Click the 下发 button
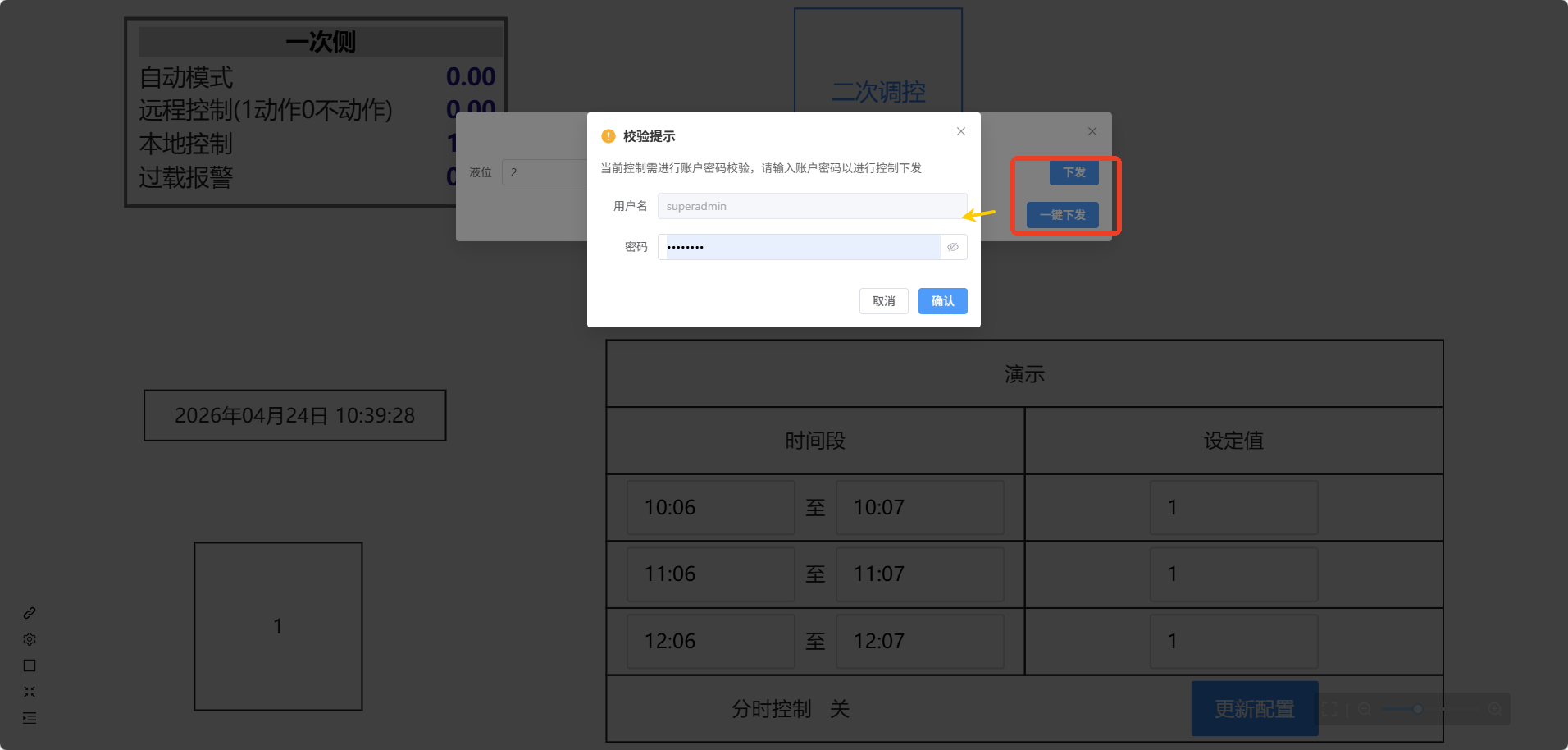The image size is (1568, 750). 1074,172
